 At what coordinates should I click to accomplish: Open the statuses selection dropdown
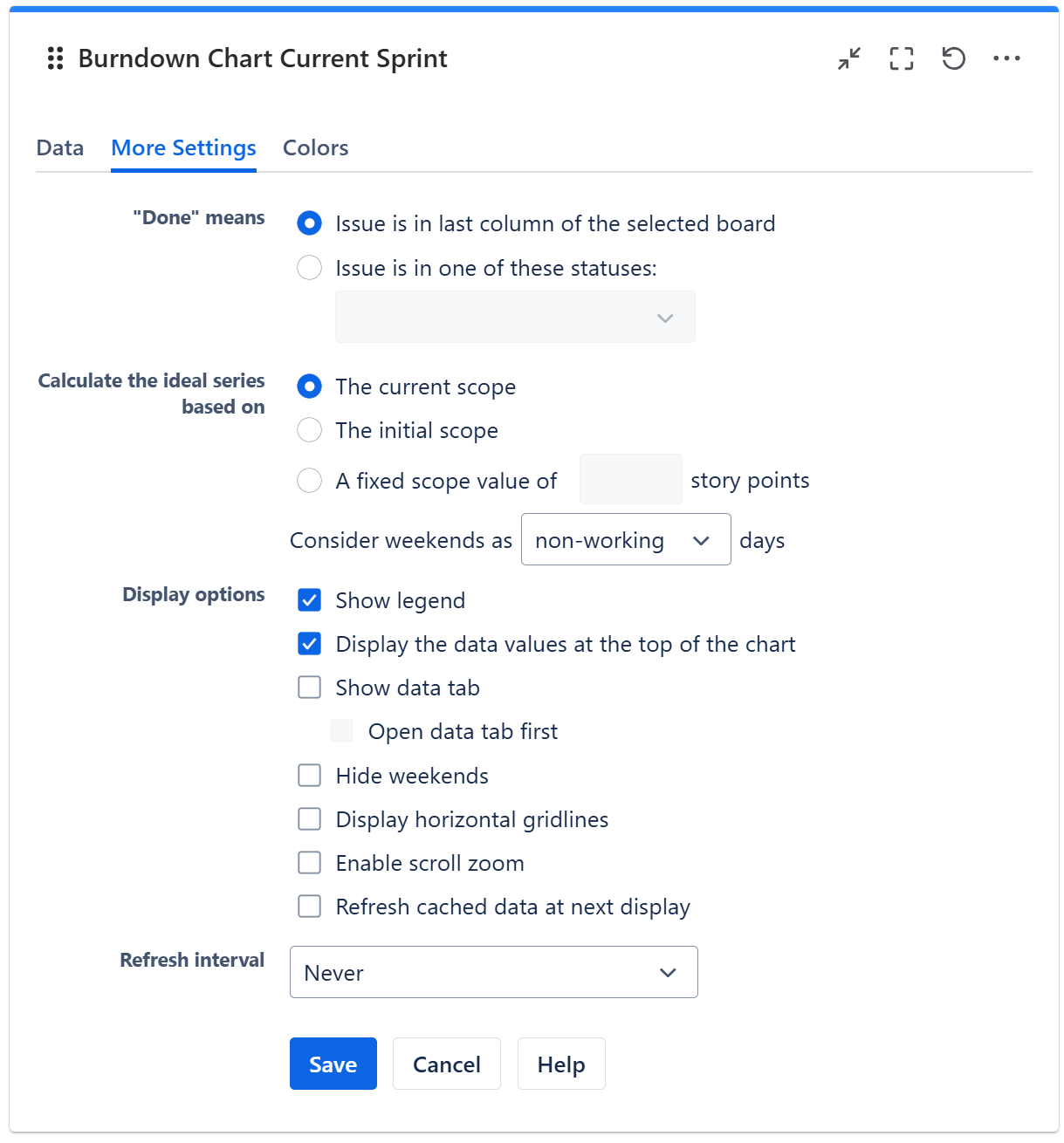515,318
